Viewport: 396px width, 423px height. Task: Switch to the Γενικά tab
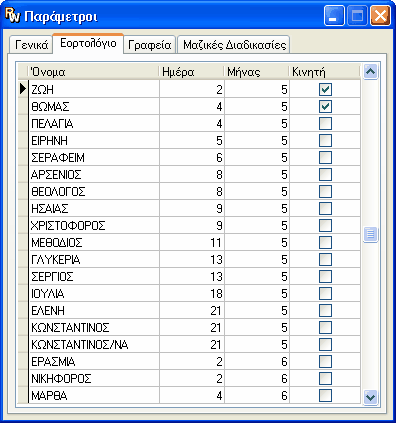click(31, 45)
